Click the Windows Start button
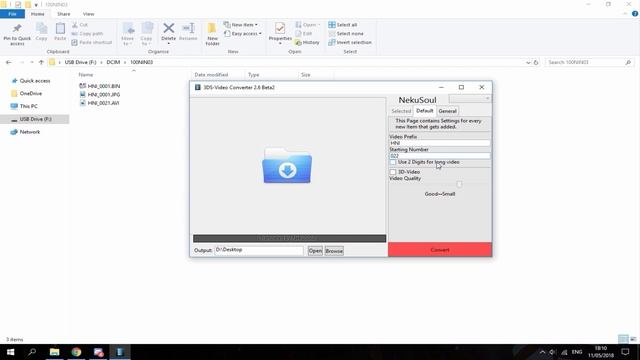This screenshot has width=640, height=360. pyautogui.click(x=11, y=352)
